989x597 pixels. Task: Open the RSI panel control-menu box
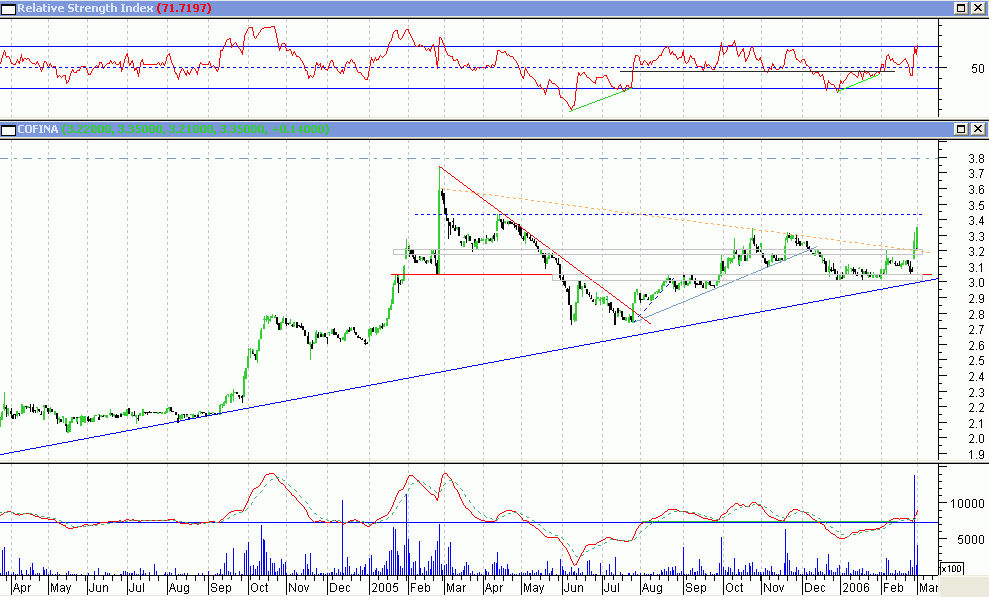(7, 8)
